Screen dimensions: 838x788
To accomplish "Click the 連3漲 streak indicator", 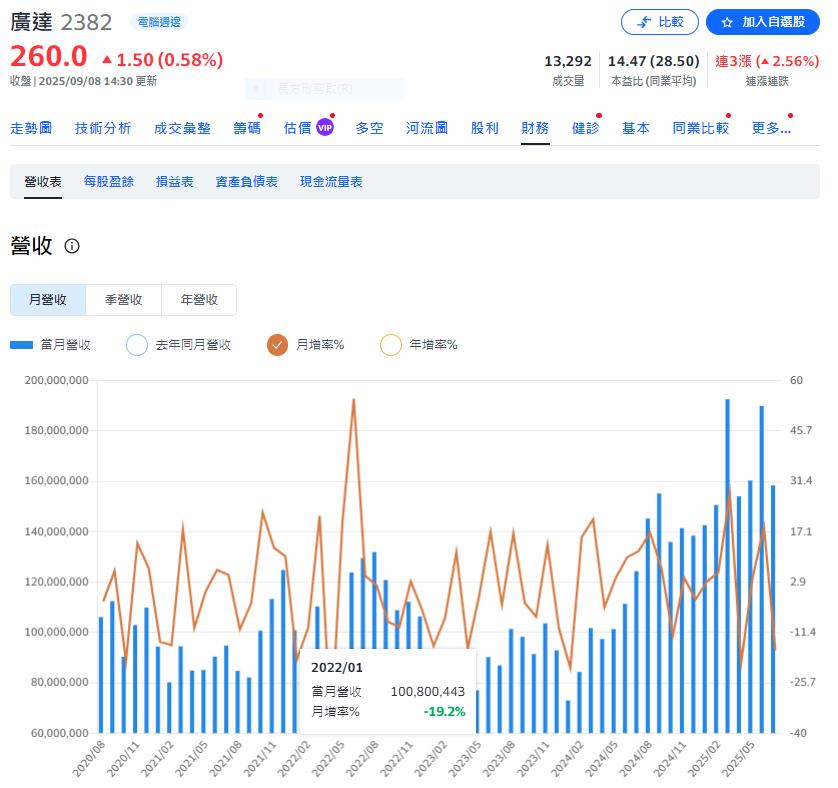I will click(x=767, y=61).
